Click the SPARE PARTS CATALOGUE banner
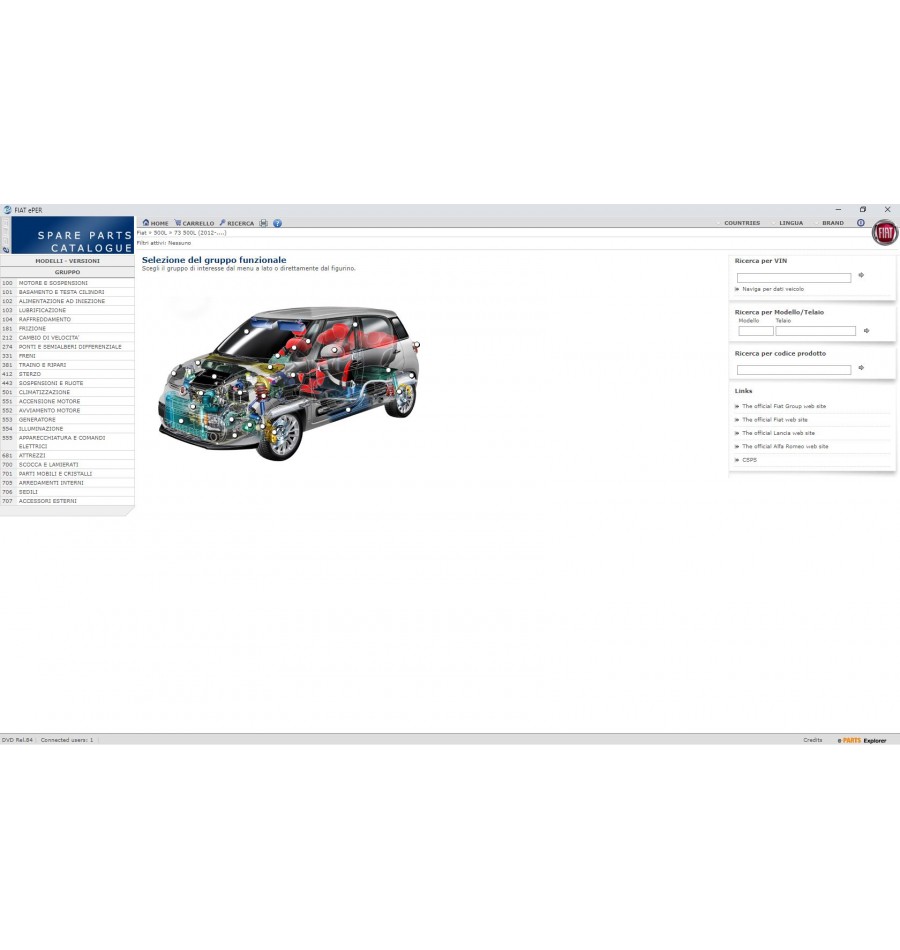 [73, 235]
